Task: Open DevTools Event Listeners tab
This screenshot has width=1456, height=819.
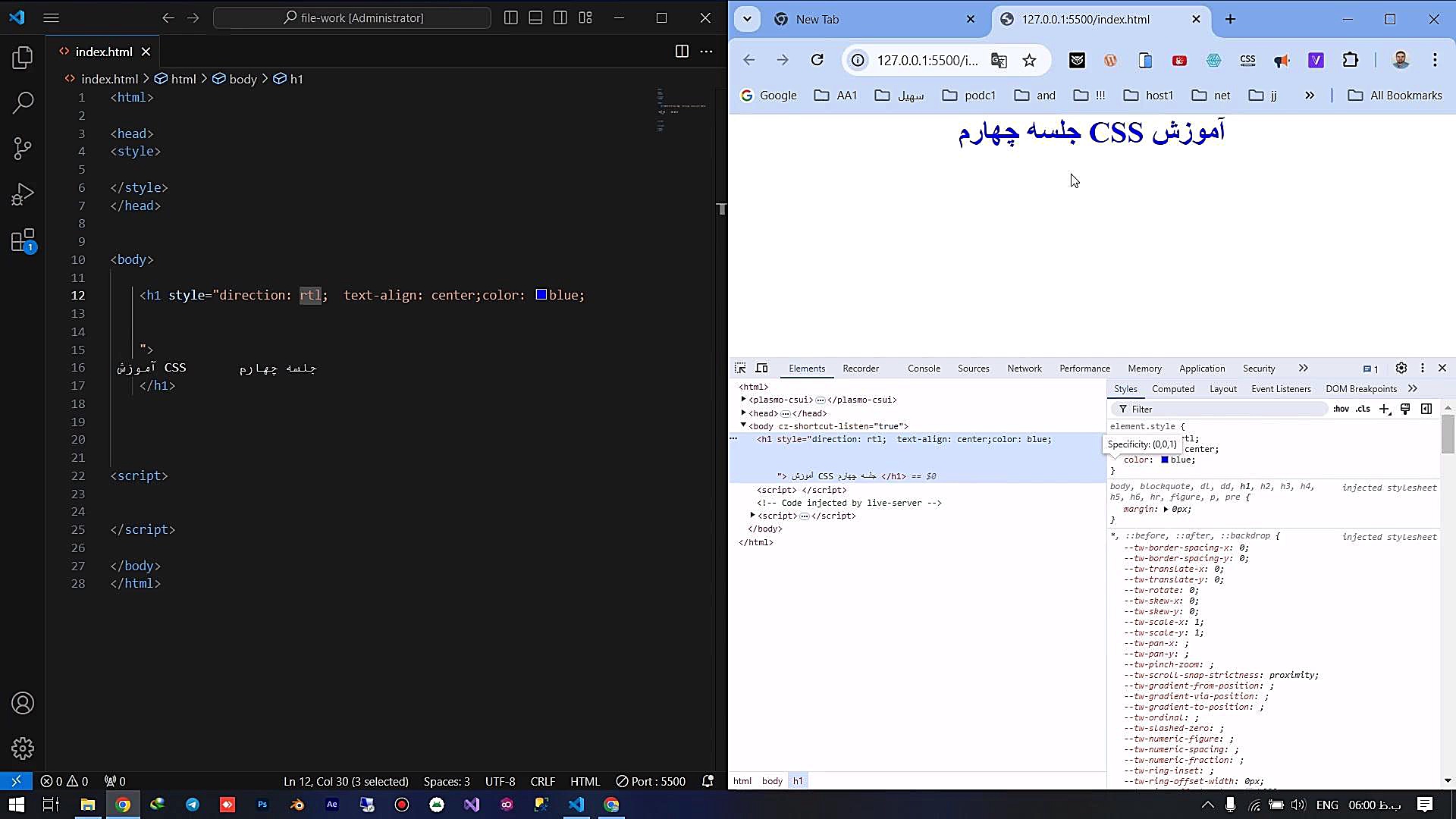Action: [x=1281, y=389]
